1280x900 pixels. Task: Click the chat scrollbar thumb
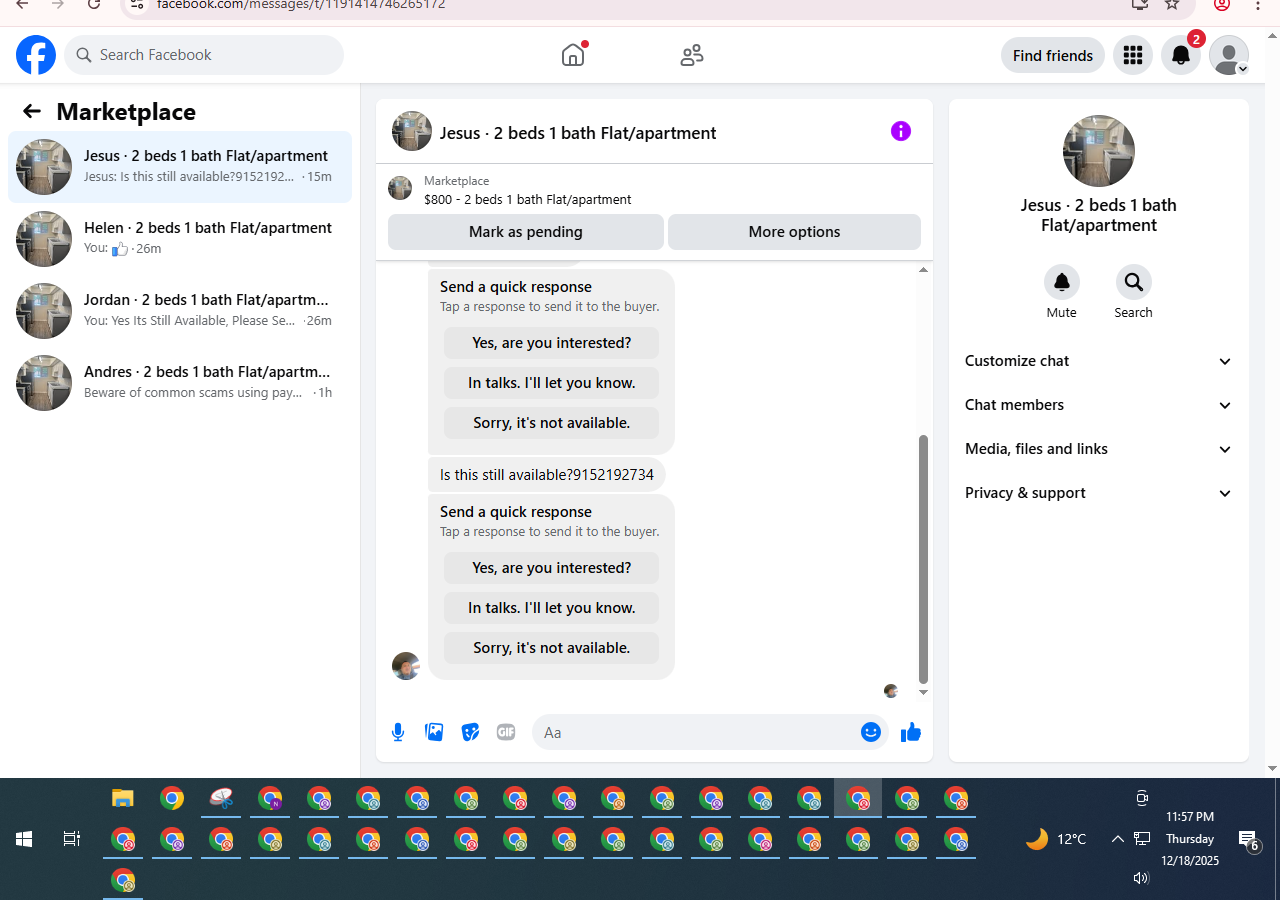click(x=923, y=558)
